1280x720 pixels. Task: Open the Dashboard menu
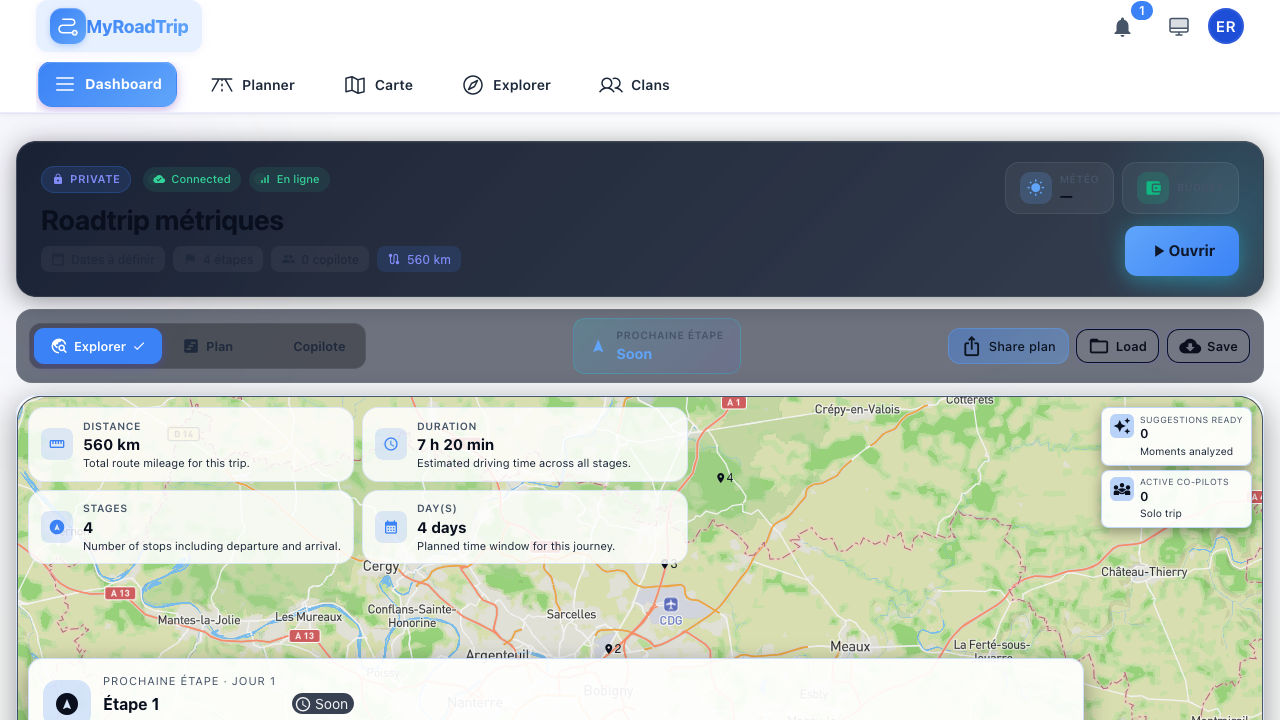[108, 84]
